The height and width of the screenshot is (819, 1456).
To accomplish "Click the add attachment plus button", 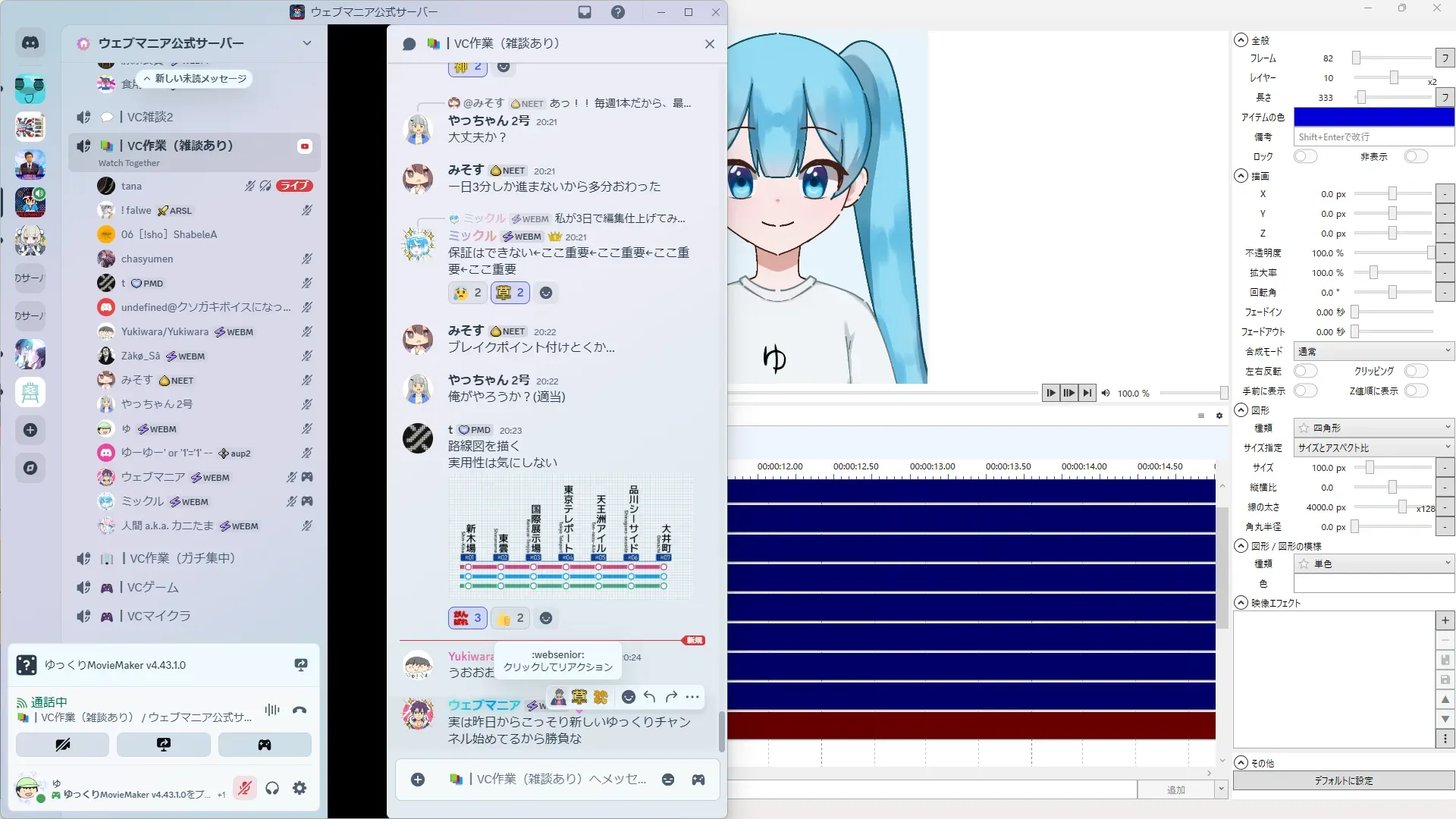I will click(x=418, y=780).
